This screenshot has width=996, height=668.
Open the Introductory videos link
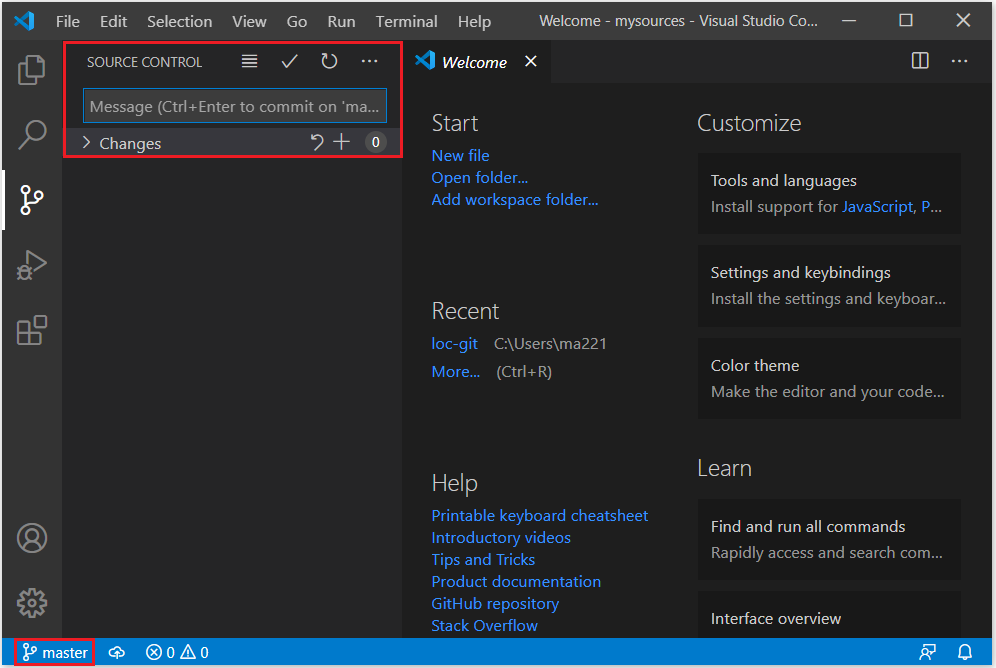point(501,538)
